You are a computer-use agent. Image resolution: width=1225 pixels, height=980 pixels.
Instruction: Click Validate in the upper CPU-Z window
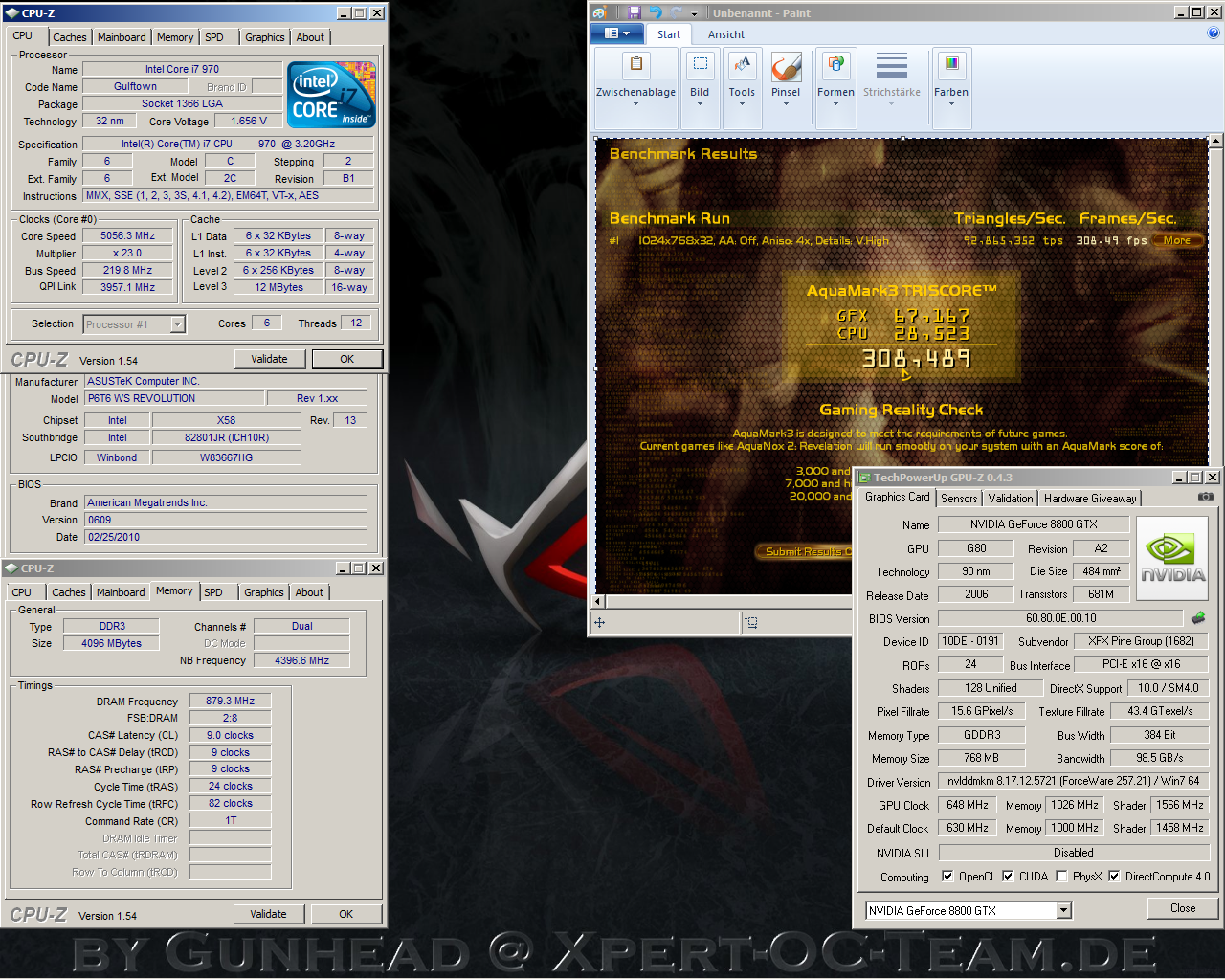click(270, 359)
